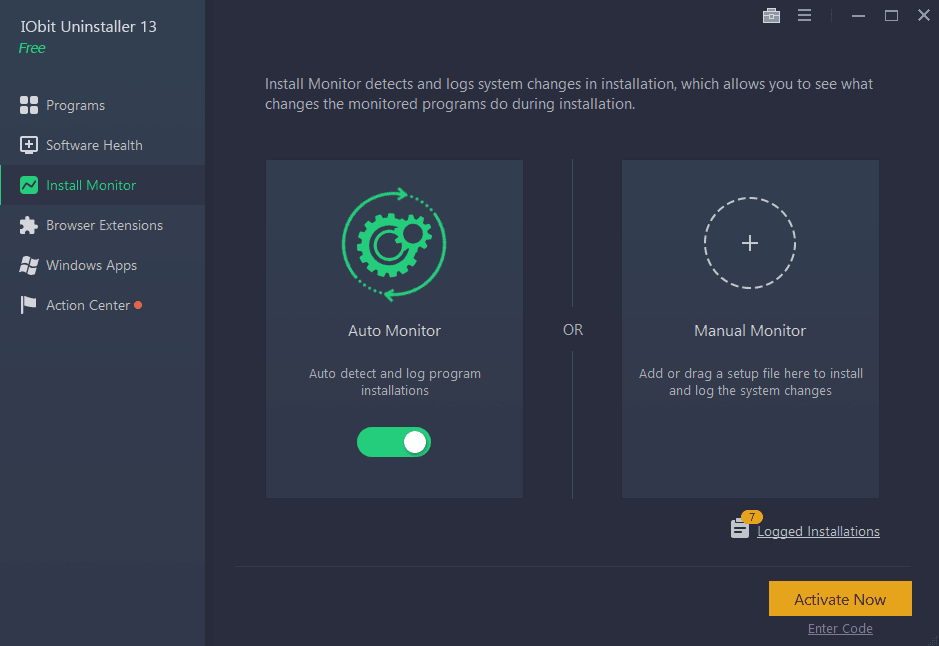Maximize the IObit Uninstaller window
Viewport: 939px width, 646px height.
tap(891, 15)
